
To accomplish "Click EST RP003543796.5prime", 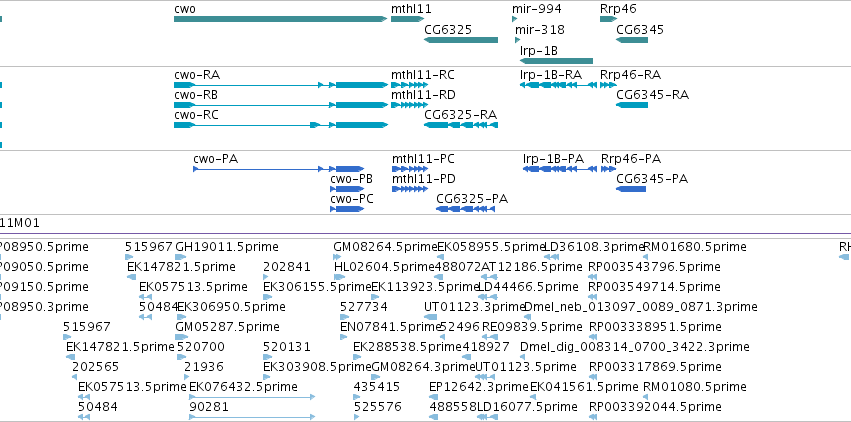I will [x=593, y=277].
